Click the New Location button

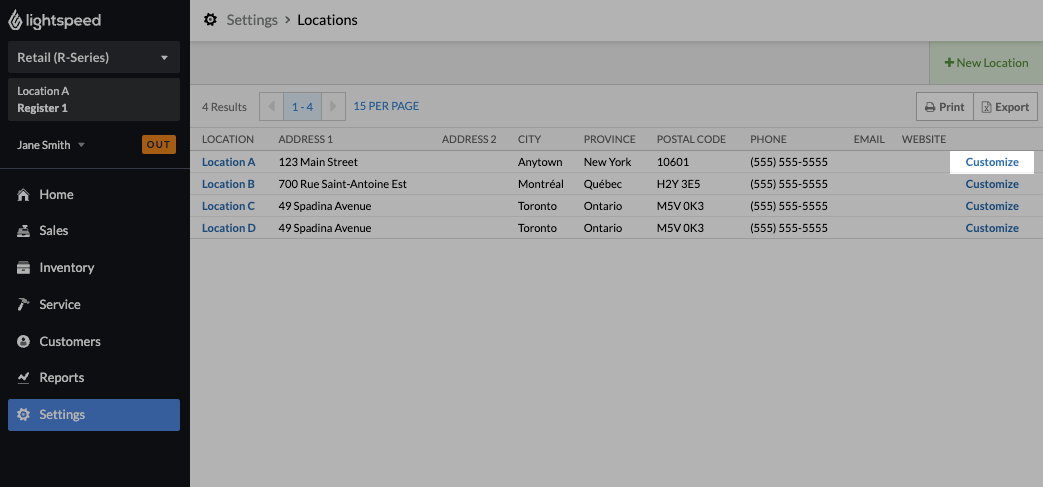[x=986, y=63]
